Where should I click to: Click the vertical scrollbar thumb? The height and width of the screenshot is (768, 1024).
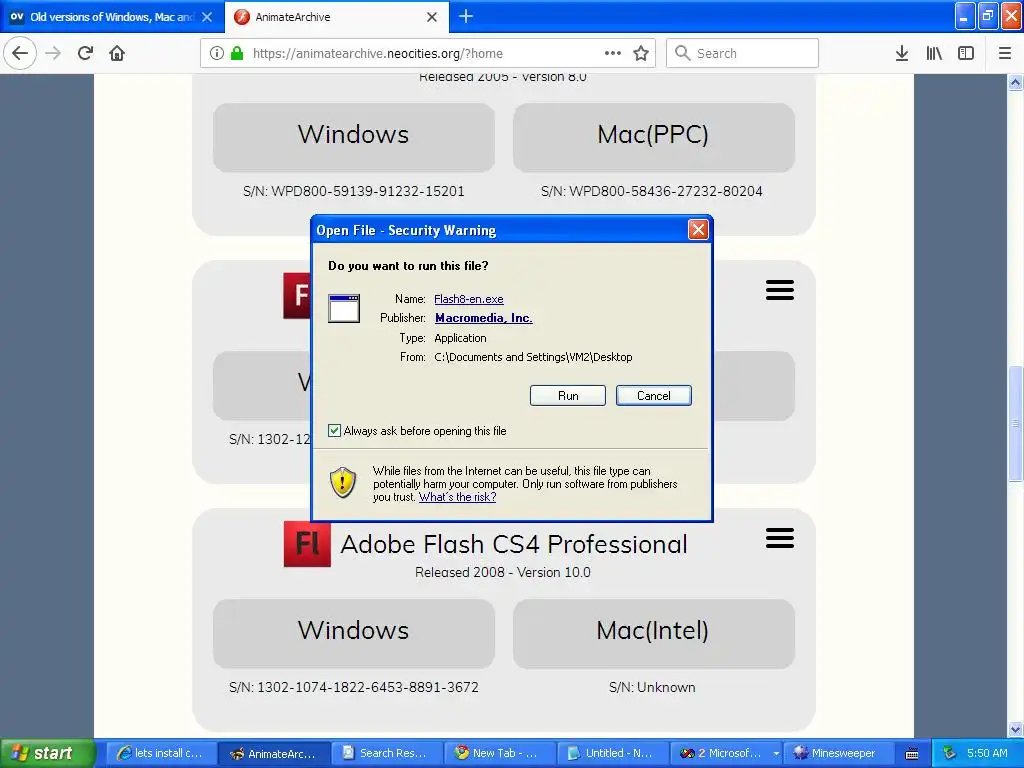pyautogui.click(x=1015, y=423)
